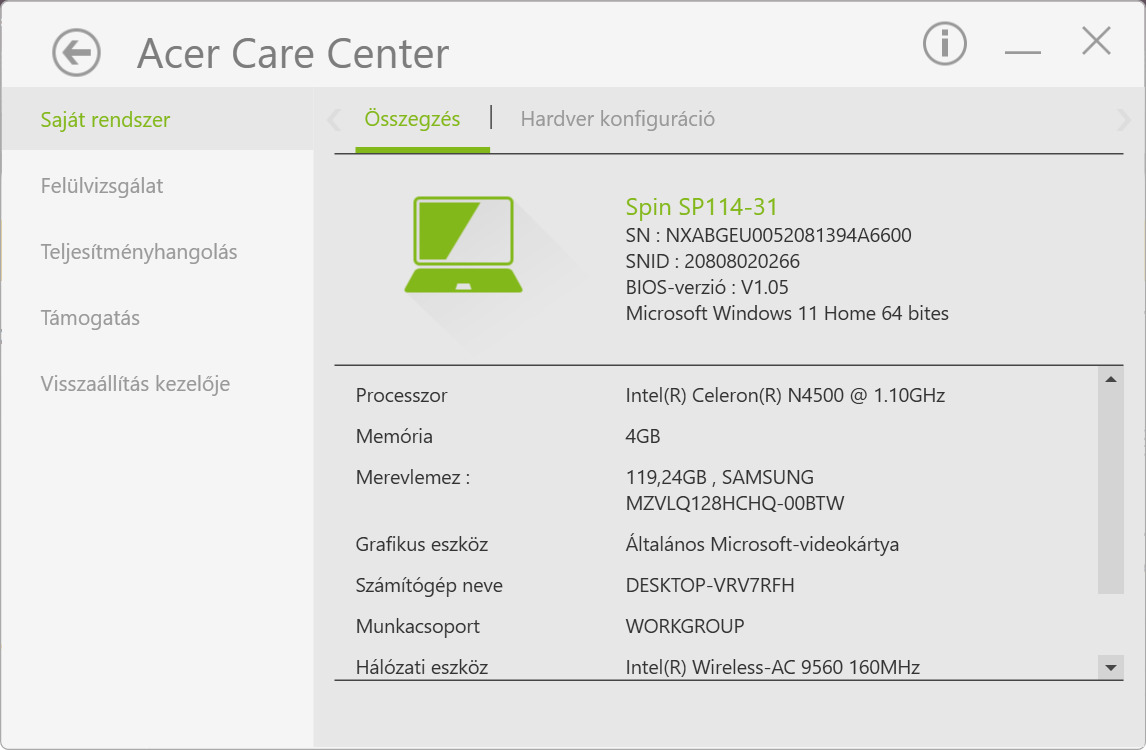The image size is (1146, 750).
Task: Click the Számítógép neve label
Action: coord(429,586)
